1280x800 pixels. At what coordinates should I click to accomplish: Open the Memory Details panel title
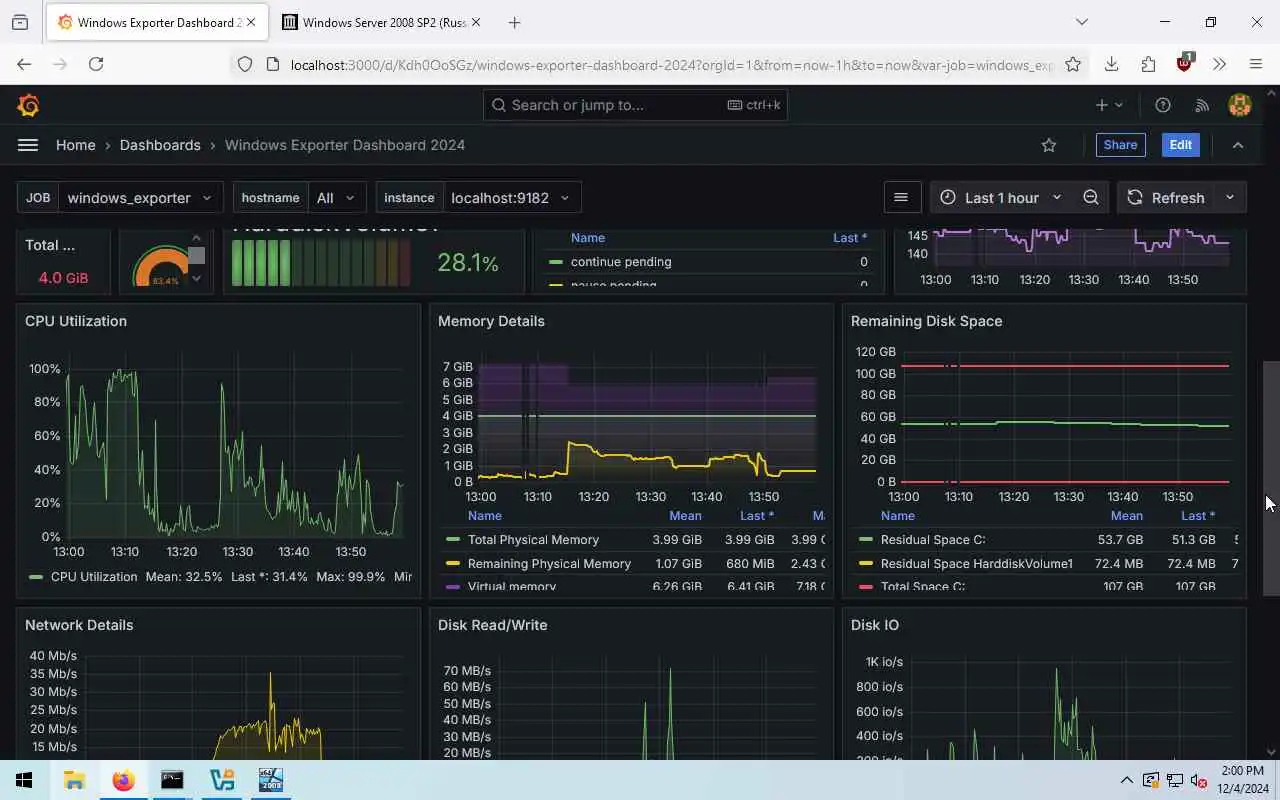pos(491,321)
